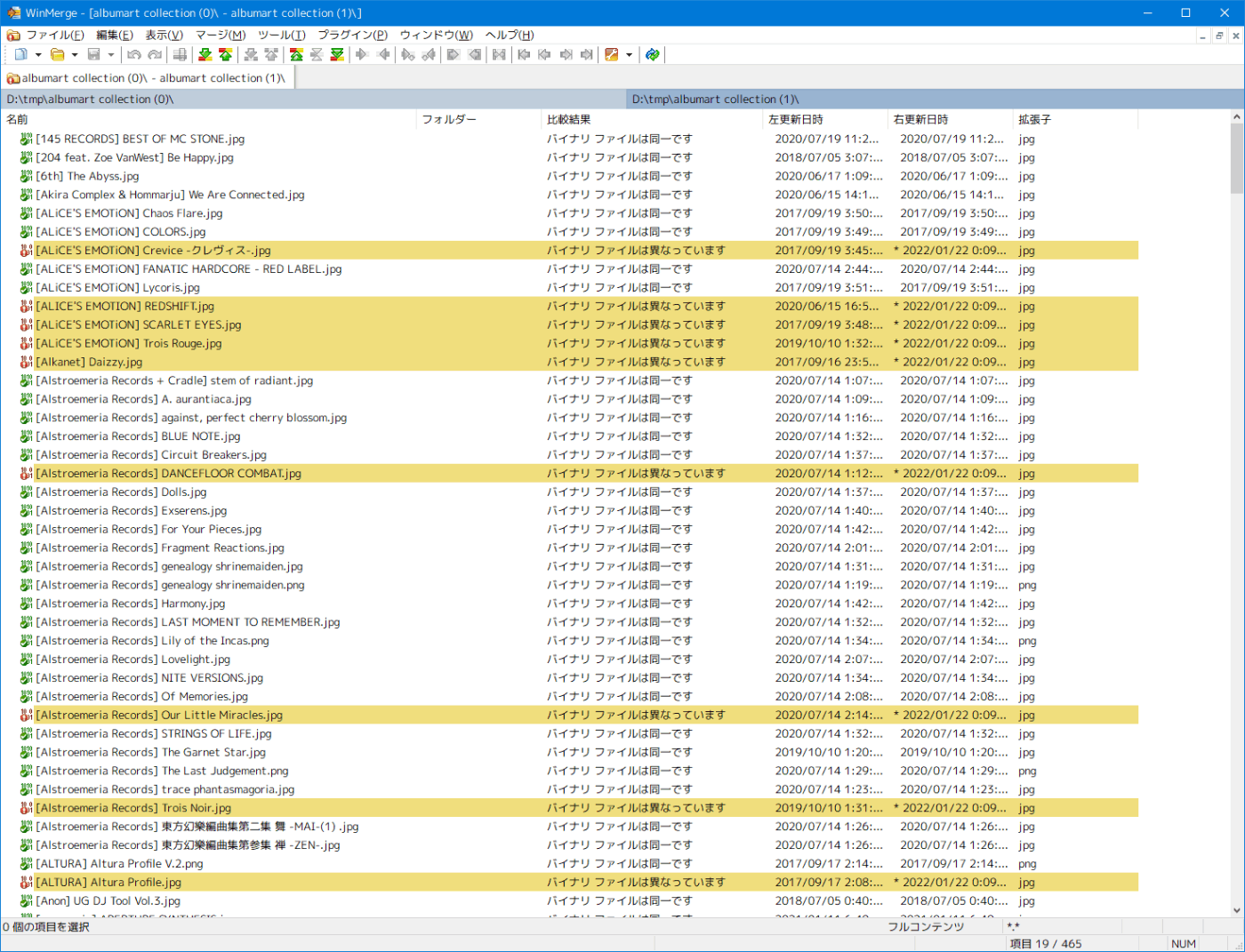Click Copy Left and Advance icon
The image size is (1245, 952).
tap(429, 54)
